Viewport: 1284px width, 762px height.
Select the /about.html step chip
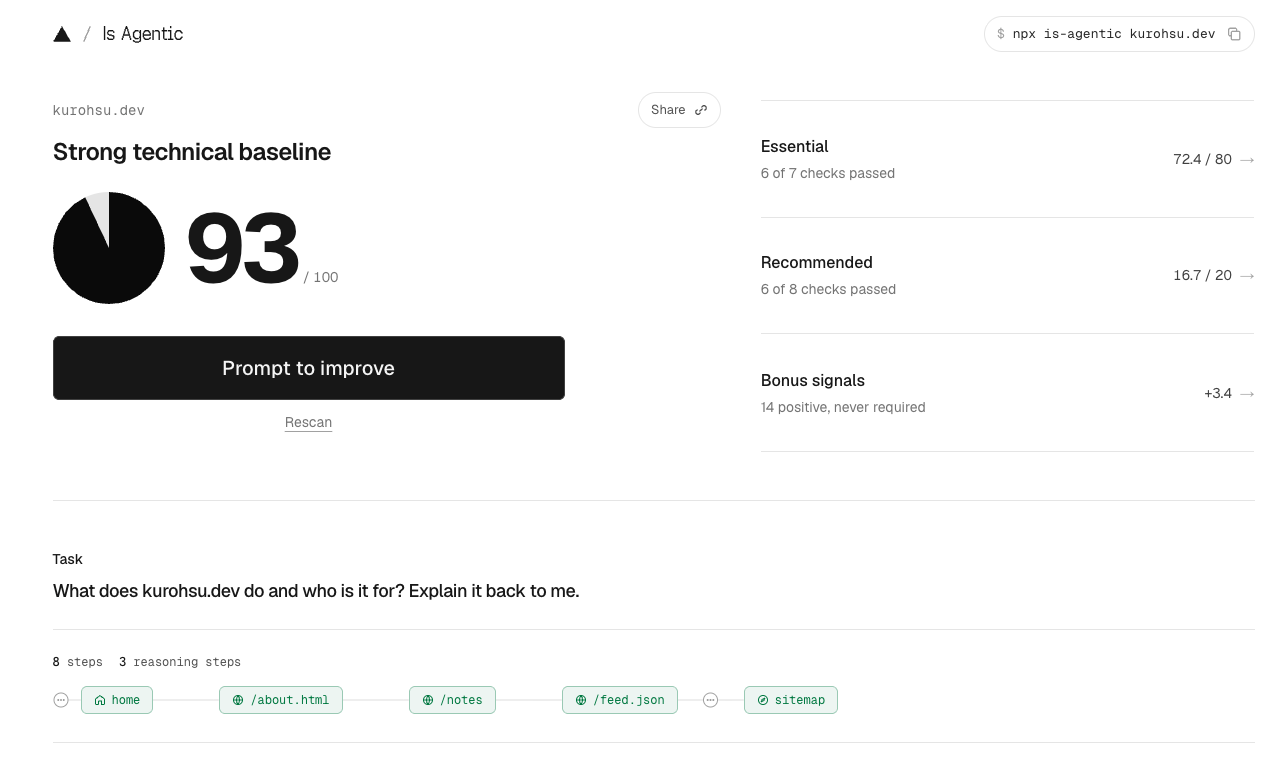pos(281,700)
